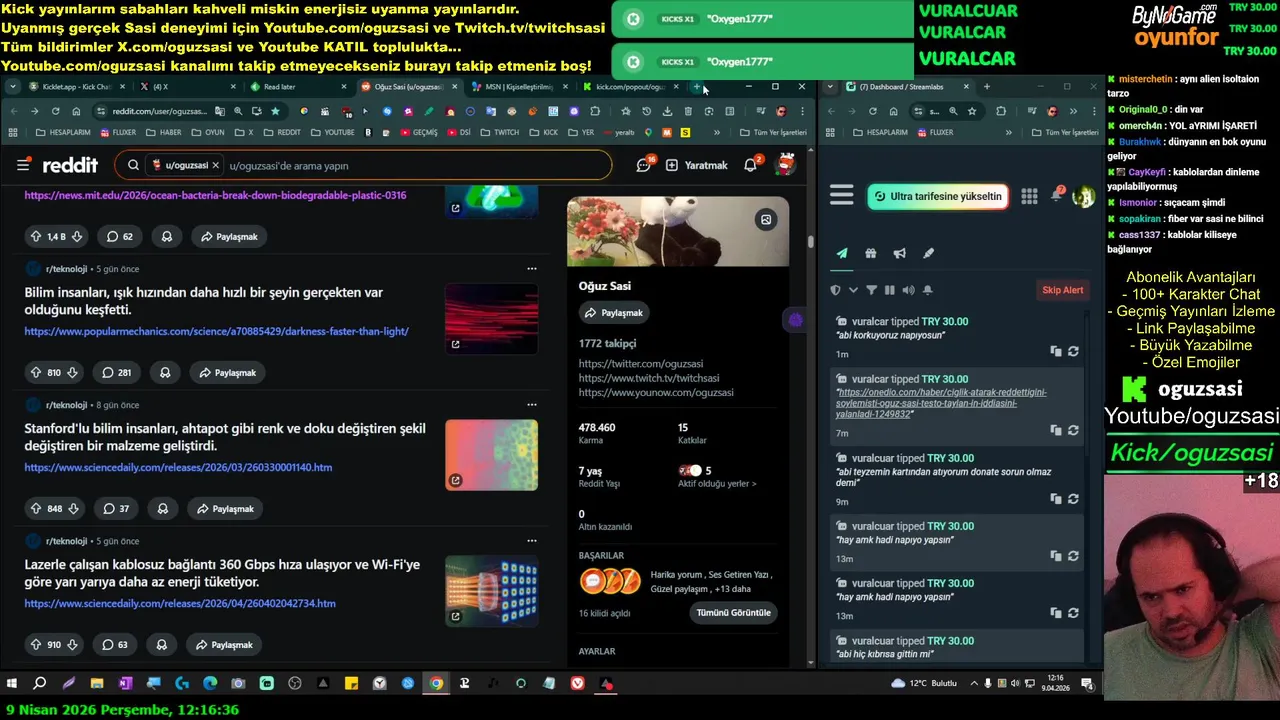The width and height of the screenshot is (1280, 720).
Task: Open the YOUTUBE bookmarks folder
Action: coord(332,132)
